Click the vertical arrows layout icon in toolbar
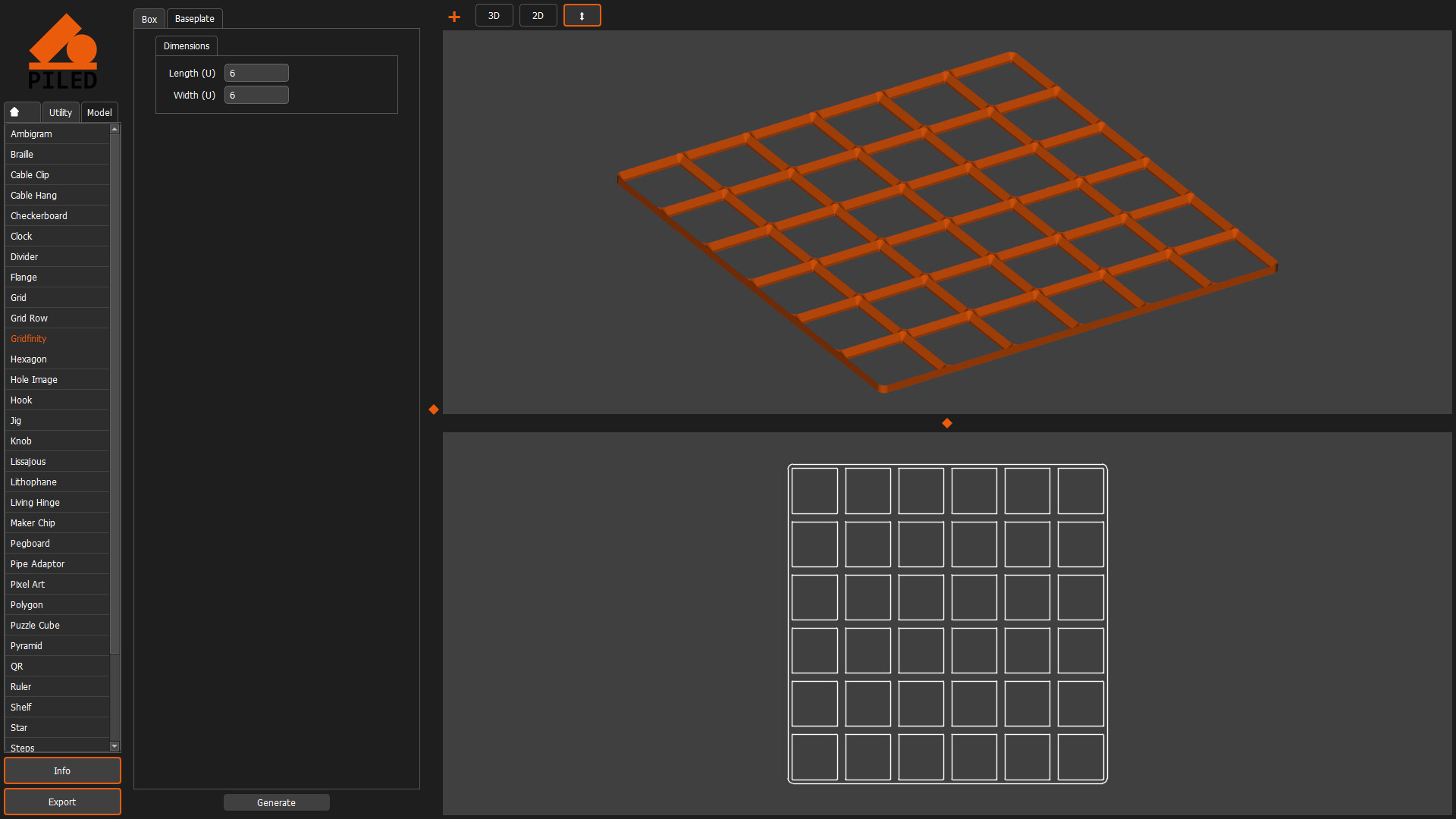The width and height of the screenshot is (1456, 819). point(582,15)
